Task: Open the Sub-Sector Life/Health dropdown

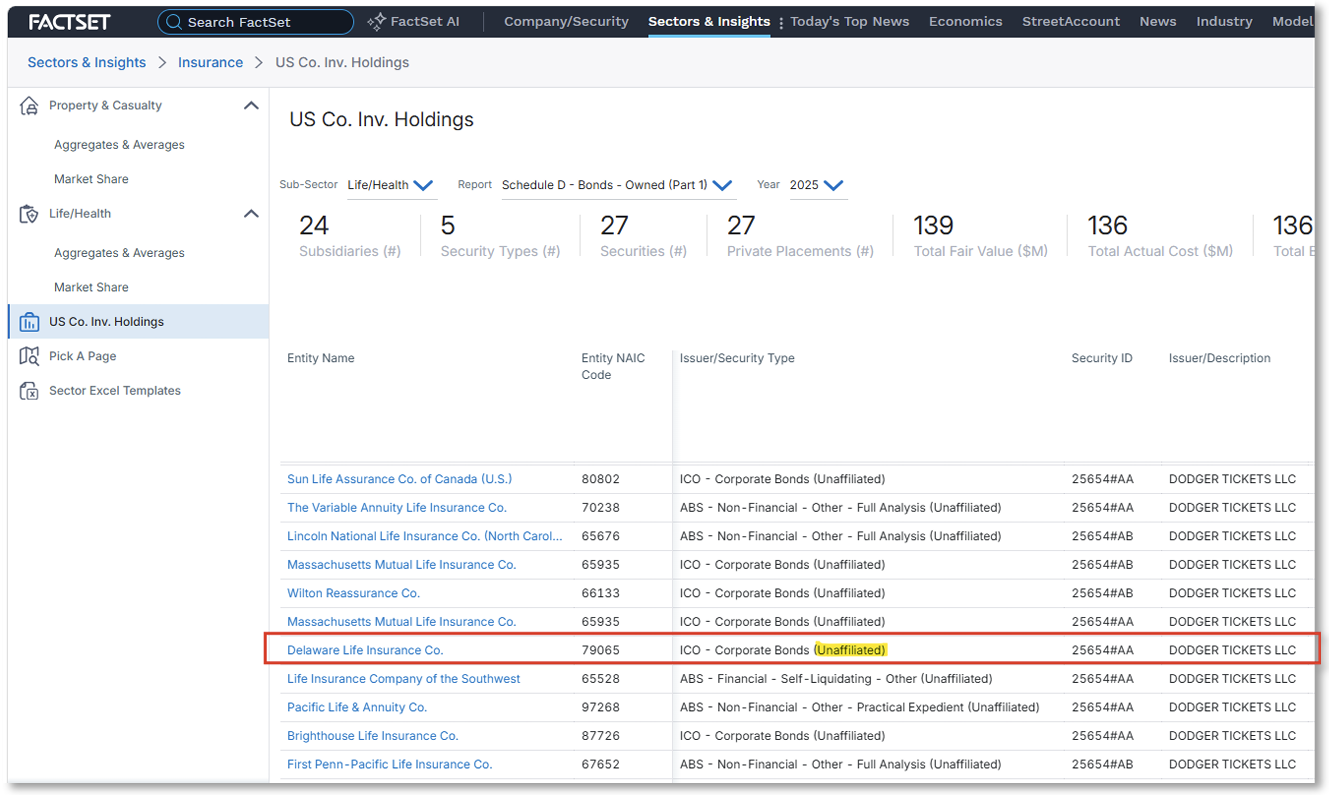Action: click(390, 185)
